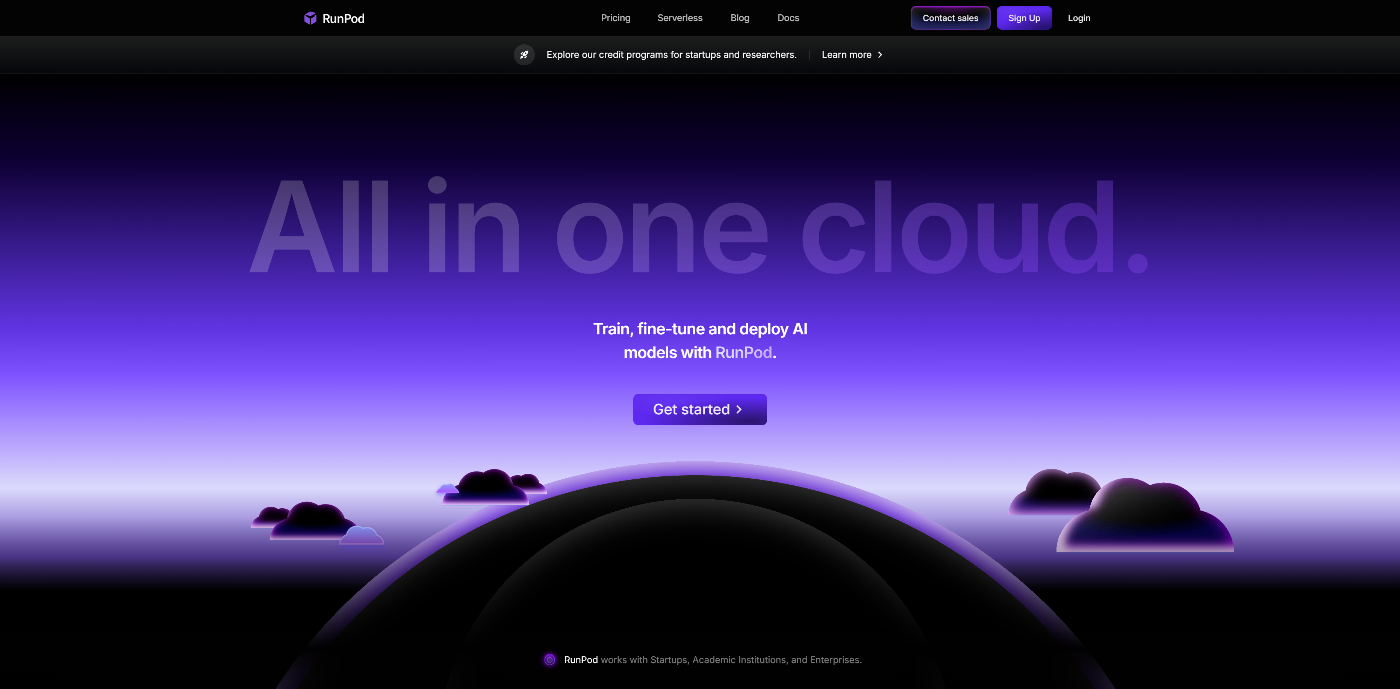The image size is (1400, 689).
Task: Follow the Learn more link
Action: 847,55
